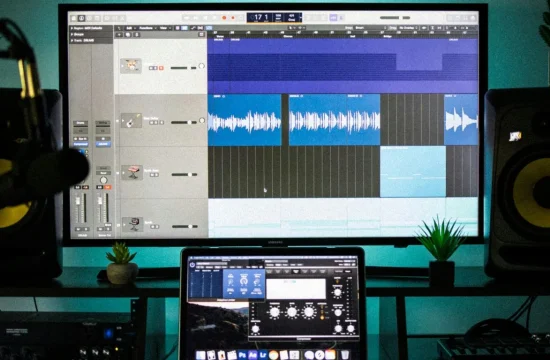The image size is (550, 360).
Task: Click the bass guitar track icon
Action: point(131,120)
